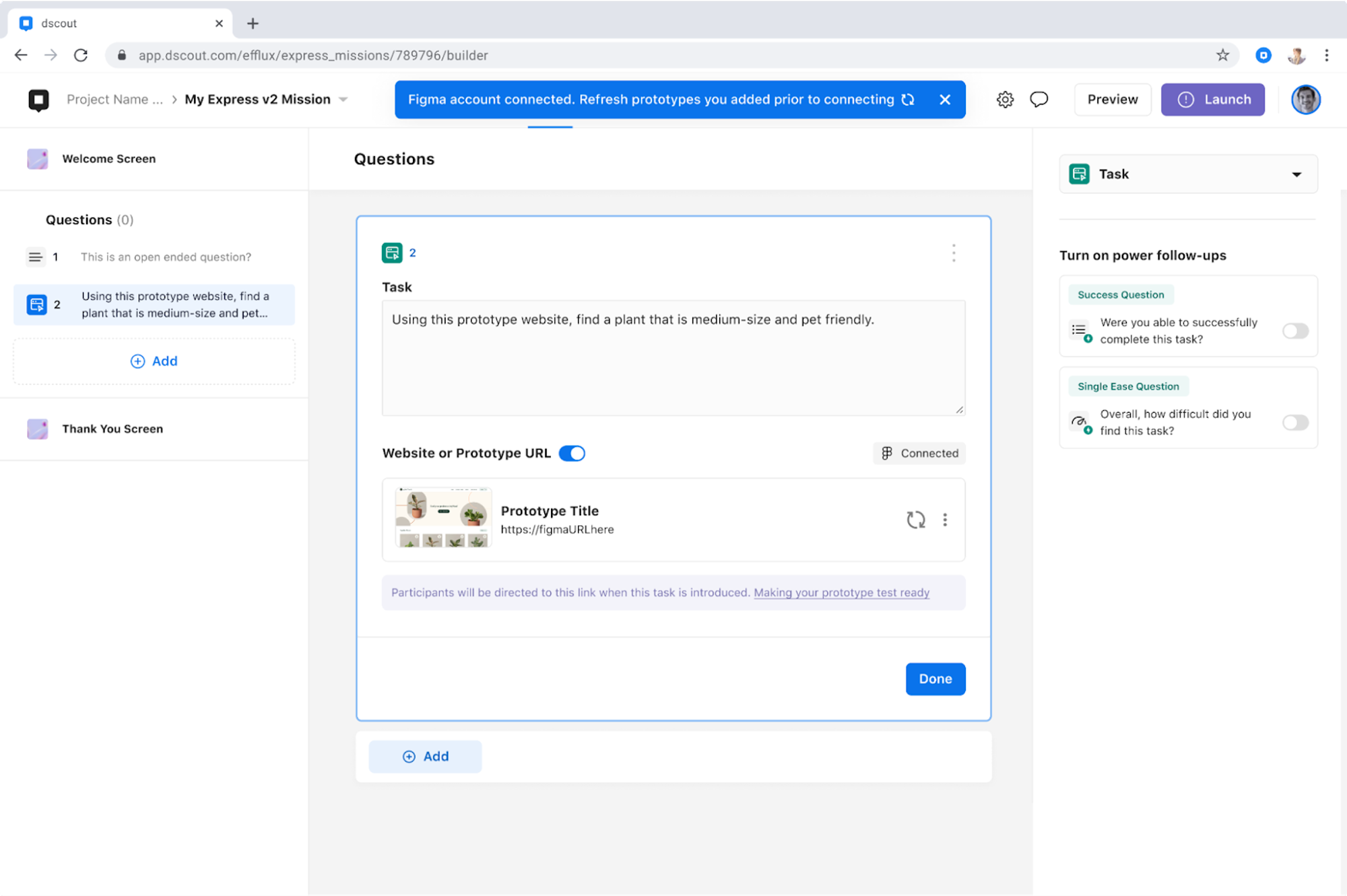Bookmark this page with star icon
The width and height of the screenshot is (1347, 896).
1222,55
